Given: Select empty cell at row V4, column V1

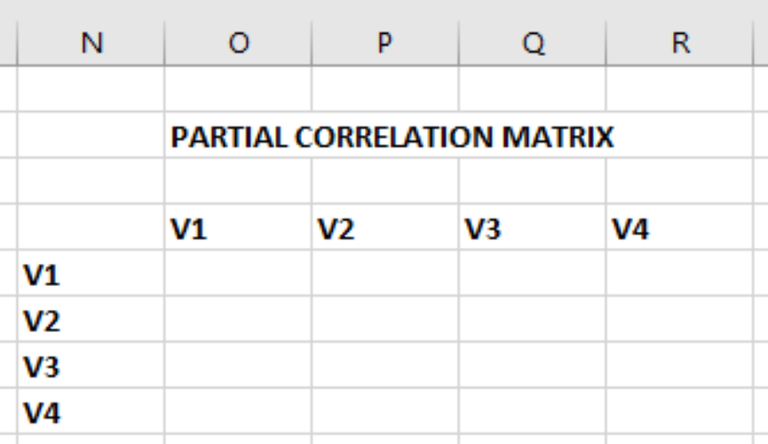Looking at the screenshot, I should click(x=238, y=411).
